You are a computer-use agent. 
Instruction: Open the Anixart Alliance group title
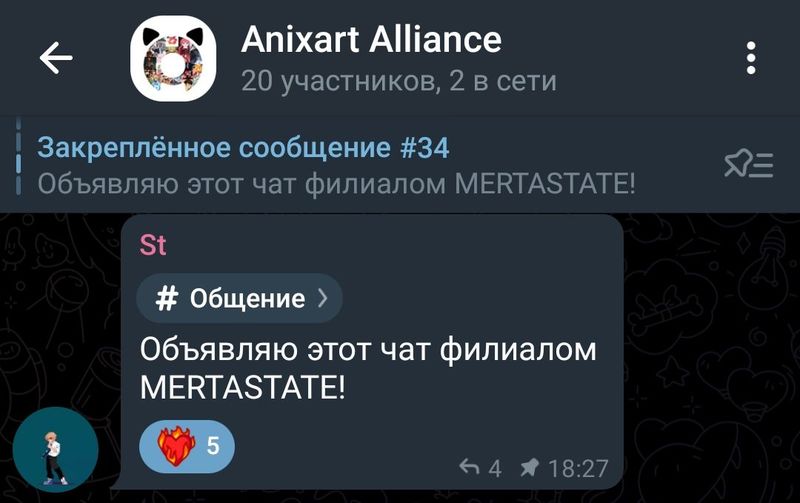tap(371, 39)
